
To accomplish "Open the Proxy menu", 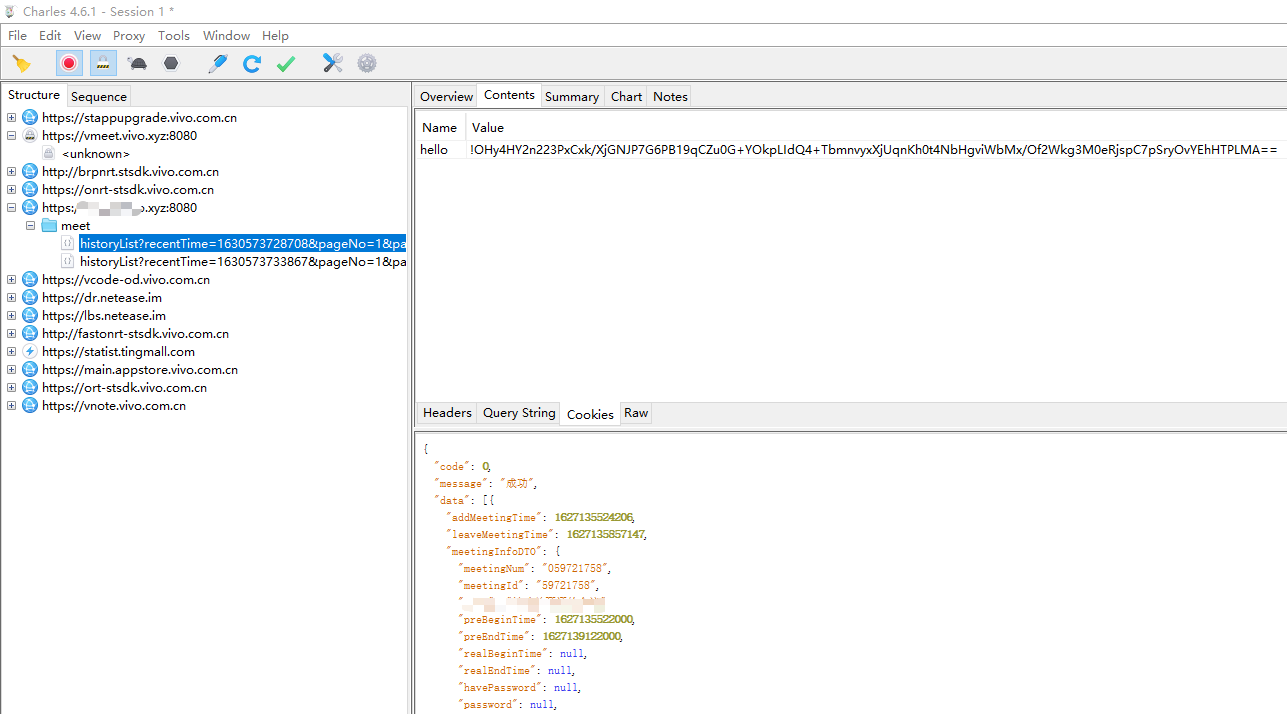I will 129,35.
